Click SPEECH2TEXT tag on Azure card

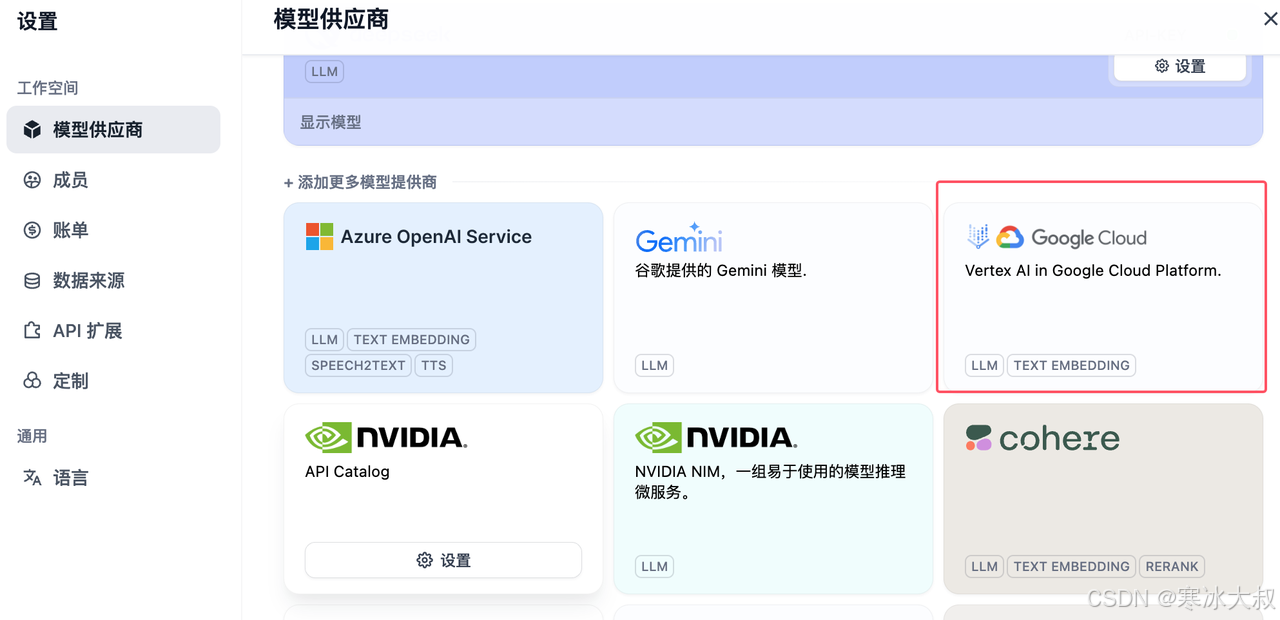click(x=358, y=365)
